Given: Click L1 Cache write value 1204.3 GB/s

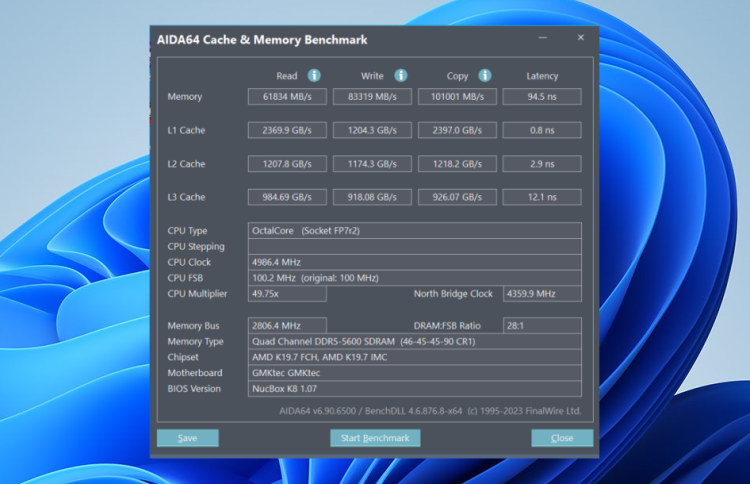Looking at the screenshot, I should pos(372,130).
